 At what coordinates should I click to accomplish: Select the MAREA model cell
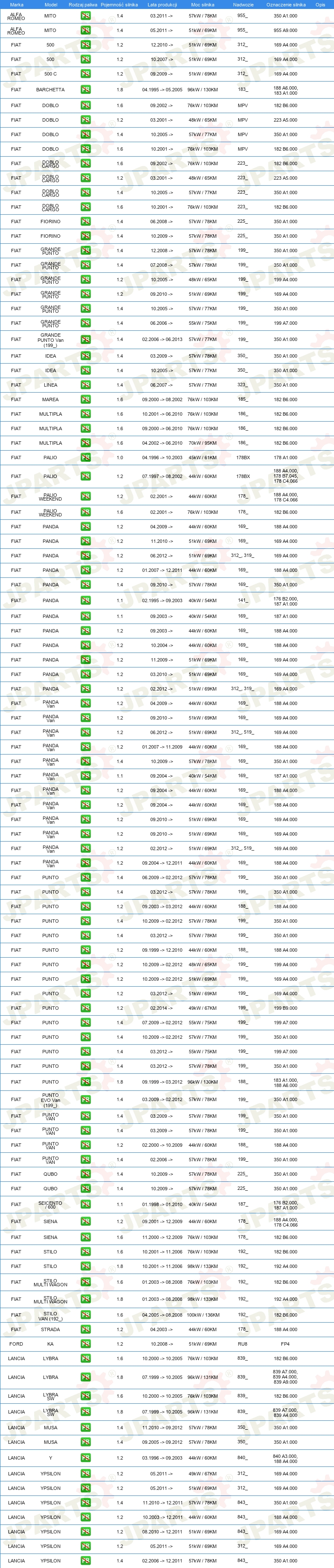(x=50, y=399)
